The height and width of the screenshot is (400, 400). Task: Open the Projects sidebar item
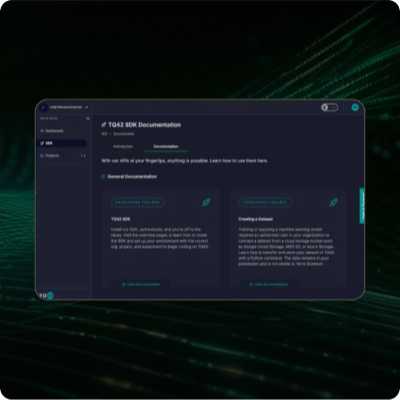(x=62, y=156)
